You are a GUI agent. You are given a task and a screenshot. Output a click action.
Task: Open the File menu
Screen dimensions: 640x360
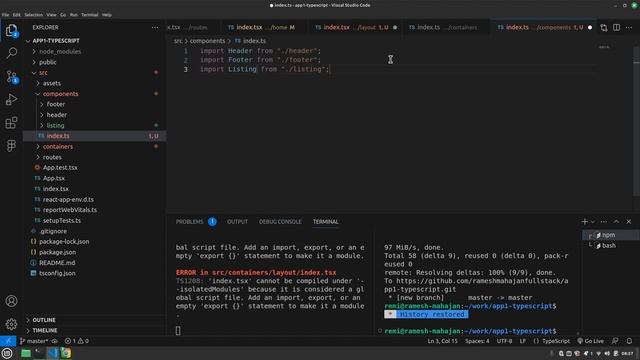coord(5,15)
